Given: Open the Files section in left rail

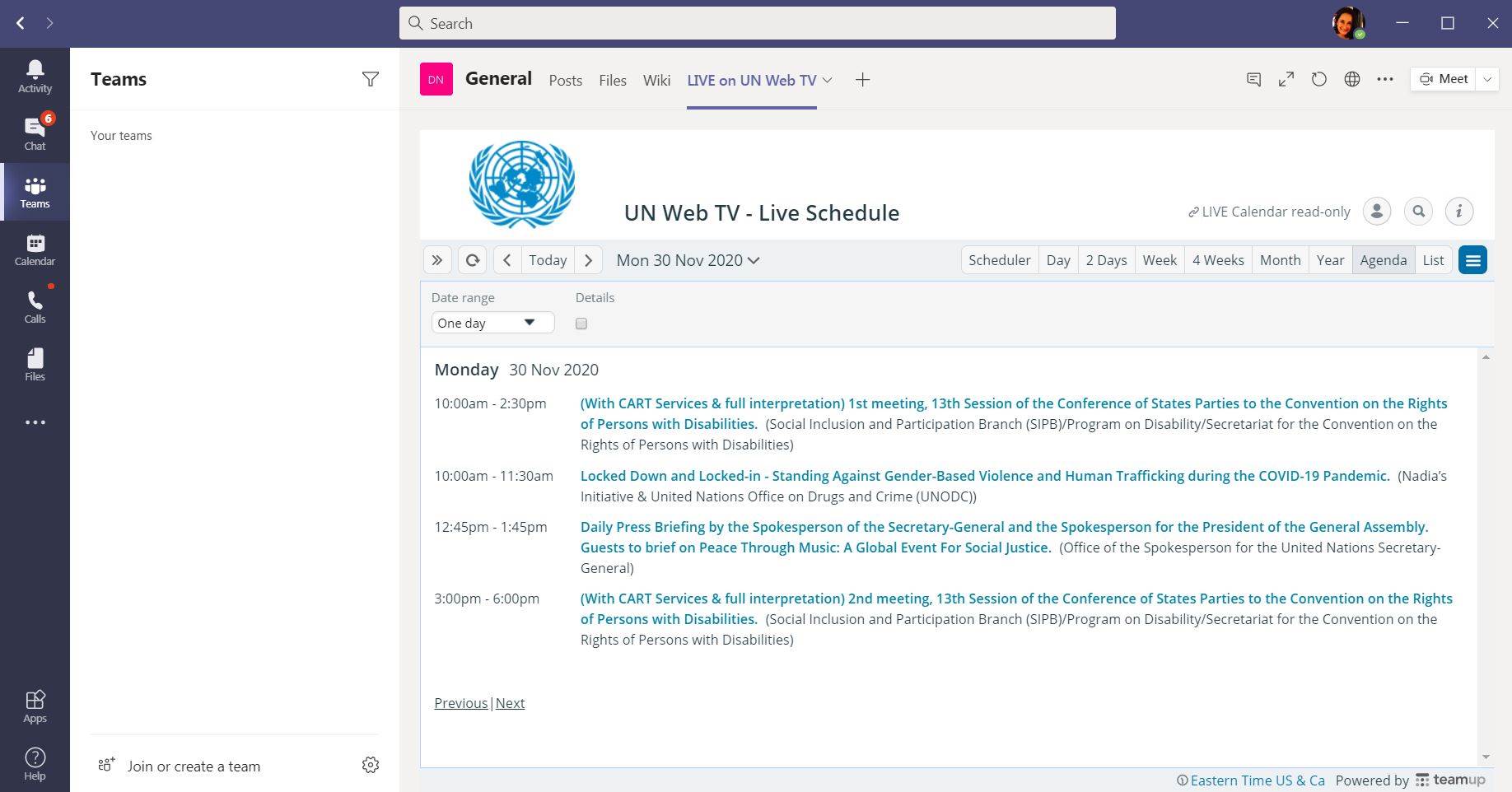Looking at the screenshot, I should [35, 365].
